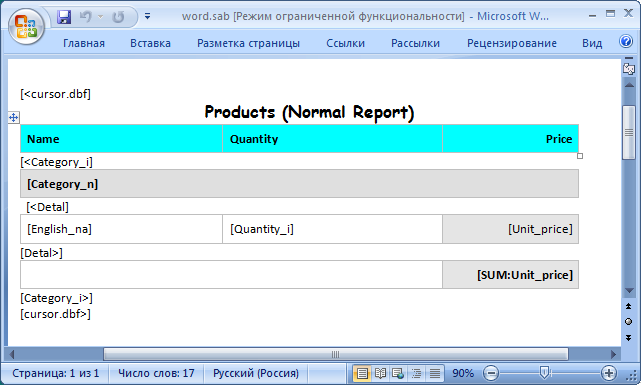This screenshot has height=385, width=641.
Task: Minimize the Word window
Action: tap(592, 16)
